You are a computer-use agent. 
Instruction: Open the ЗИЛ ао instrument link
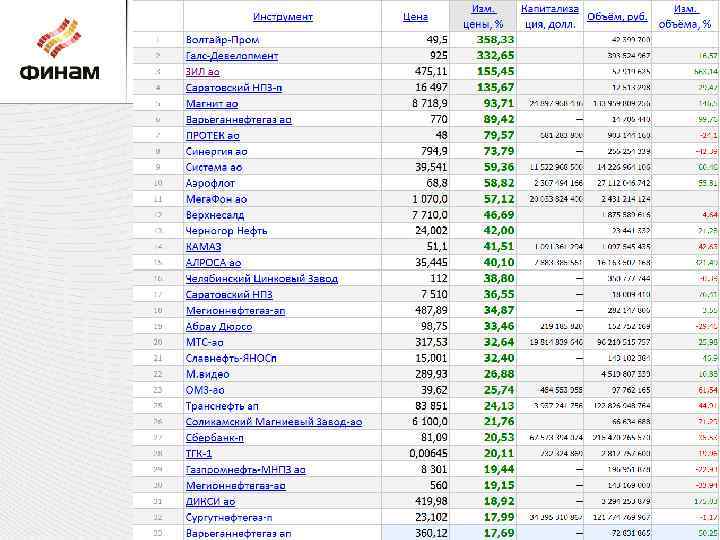tap(202, 72)
